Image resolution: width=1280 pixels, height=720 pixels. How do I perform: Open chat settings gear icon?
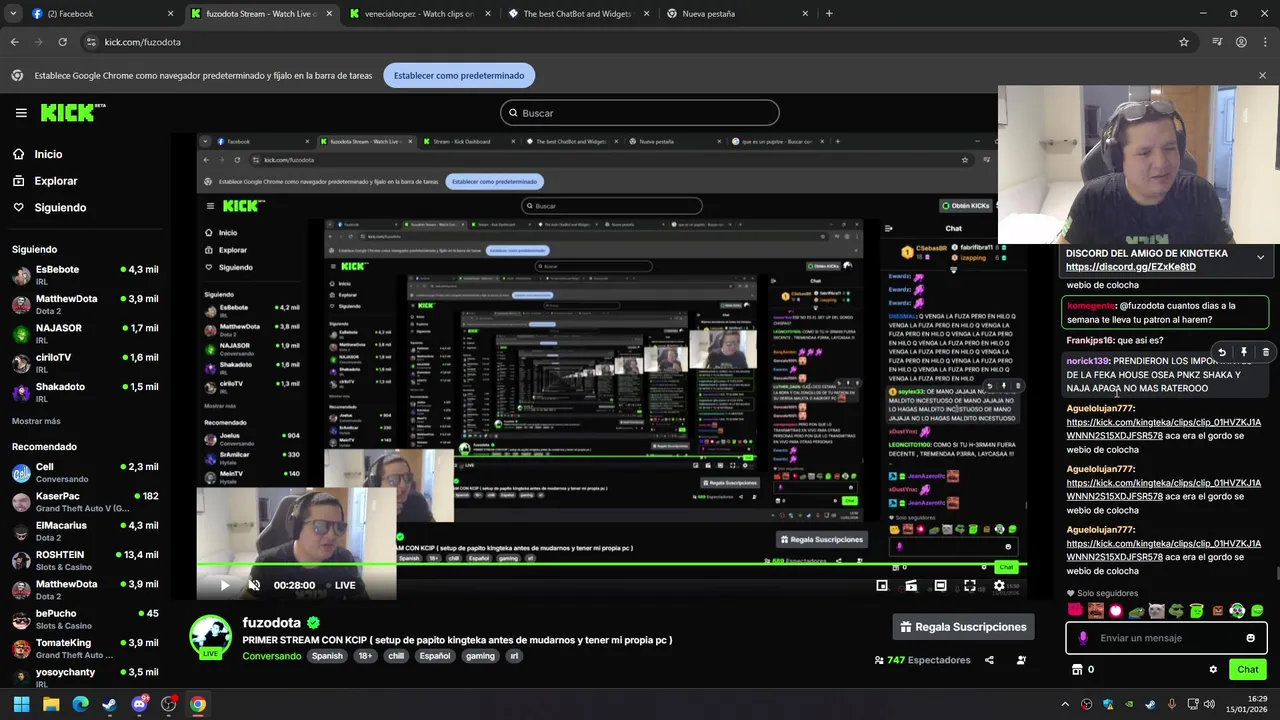1213,670
